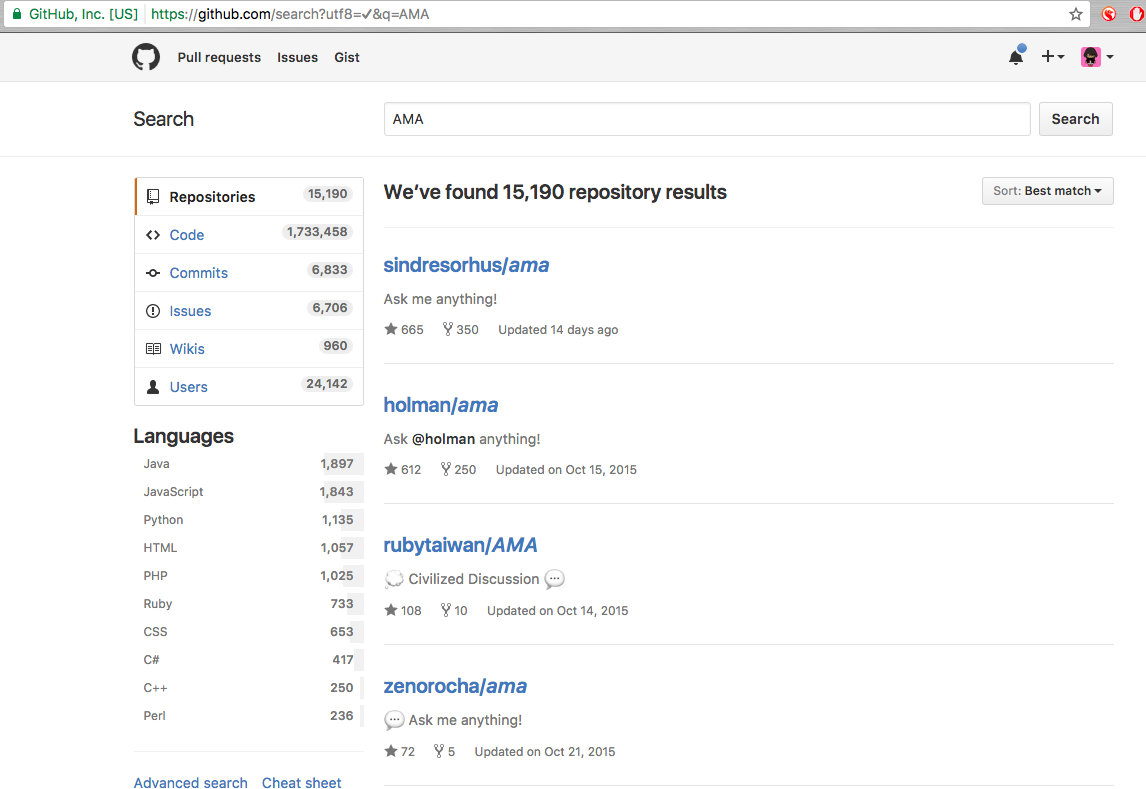Open the Advanced search link
The height and width of the screenshot is (789, 1146).
tap(191, 782)
